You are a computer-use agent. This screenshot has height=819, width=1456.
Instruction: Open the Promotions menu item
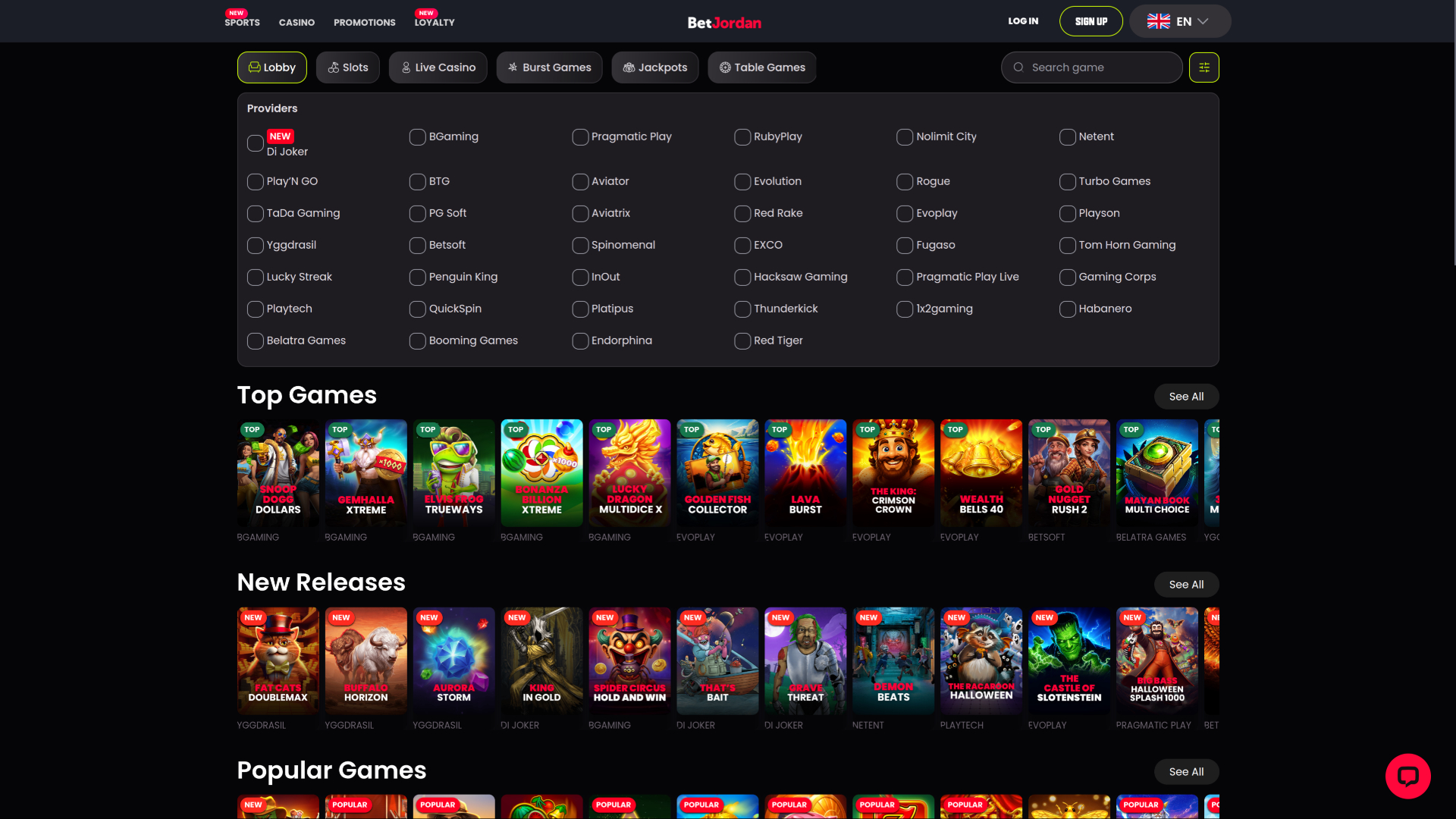[x=365, y=22]
